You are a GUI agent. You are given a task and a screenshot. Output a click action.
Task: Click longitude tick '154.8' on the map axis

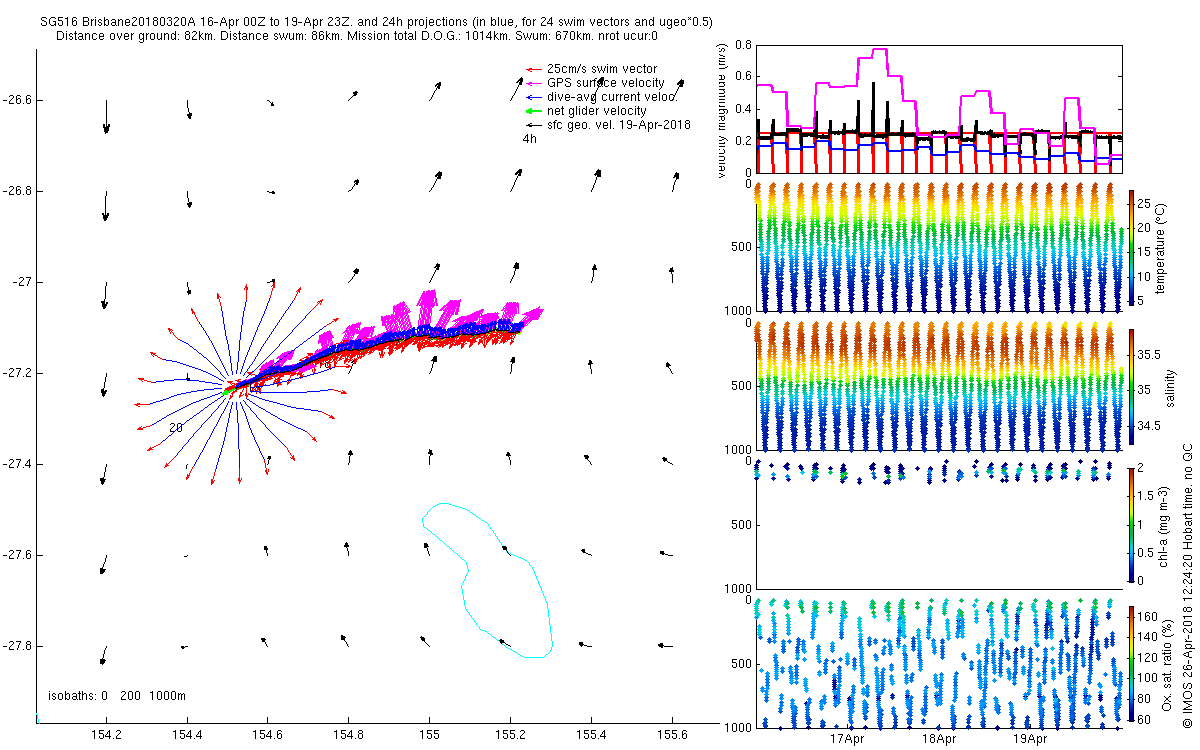pyautogui.click(x=348, y=735)
